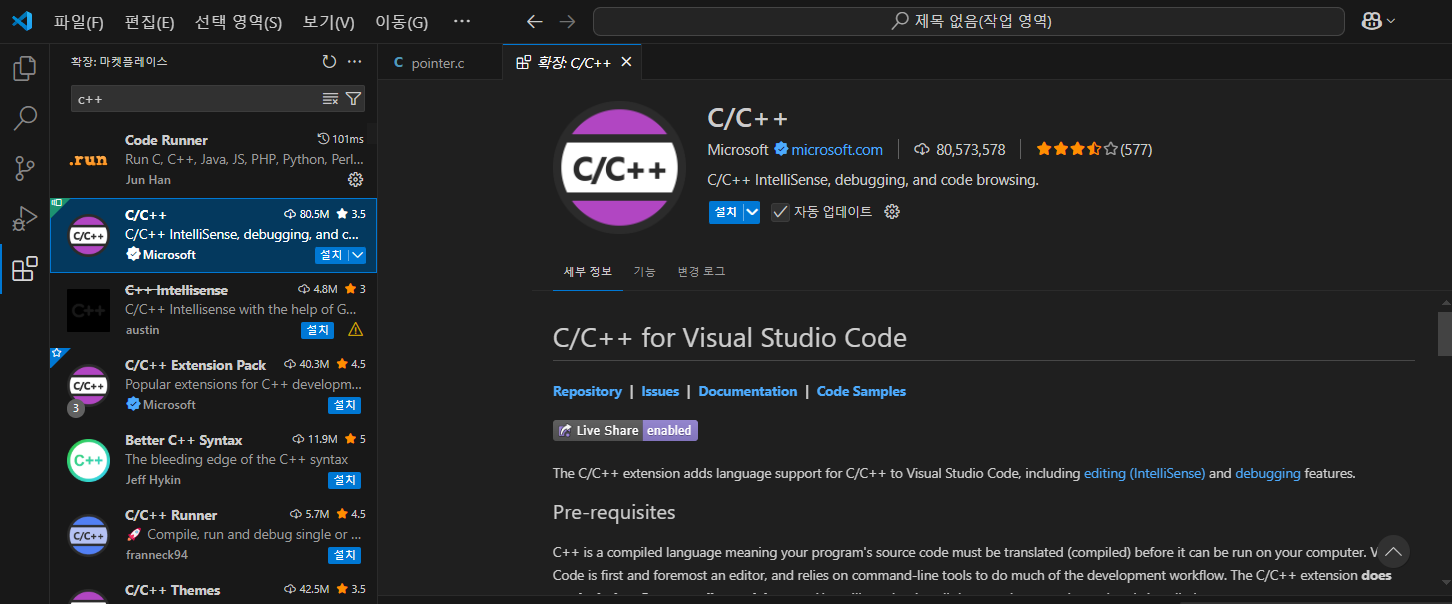The image size is (1452, 604).
Task: Install the C/C++ Runner extension
Action: (344, 555)
